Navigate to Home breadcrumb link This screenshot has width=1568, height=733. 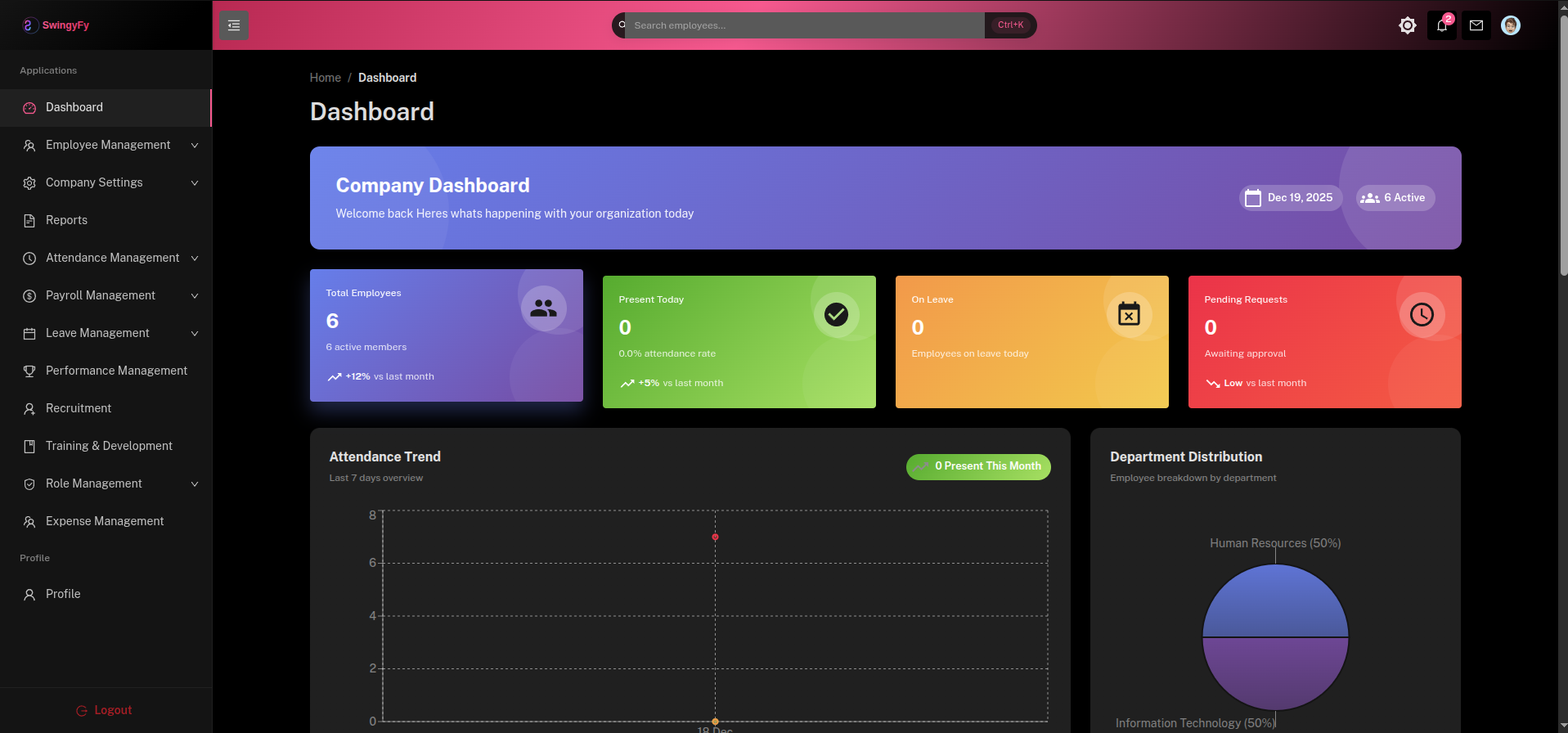click(325, 78)
